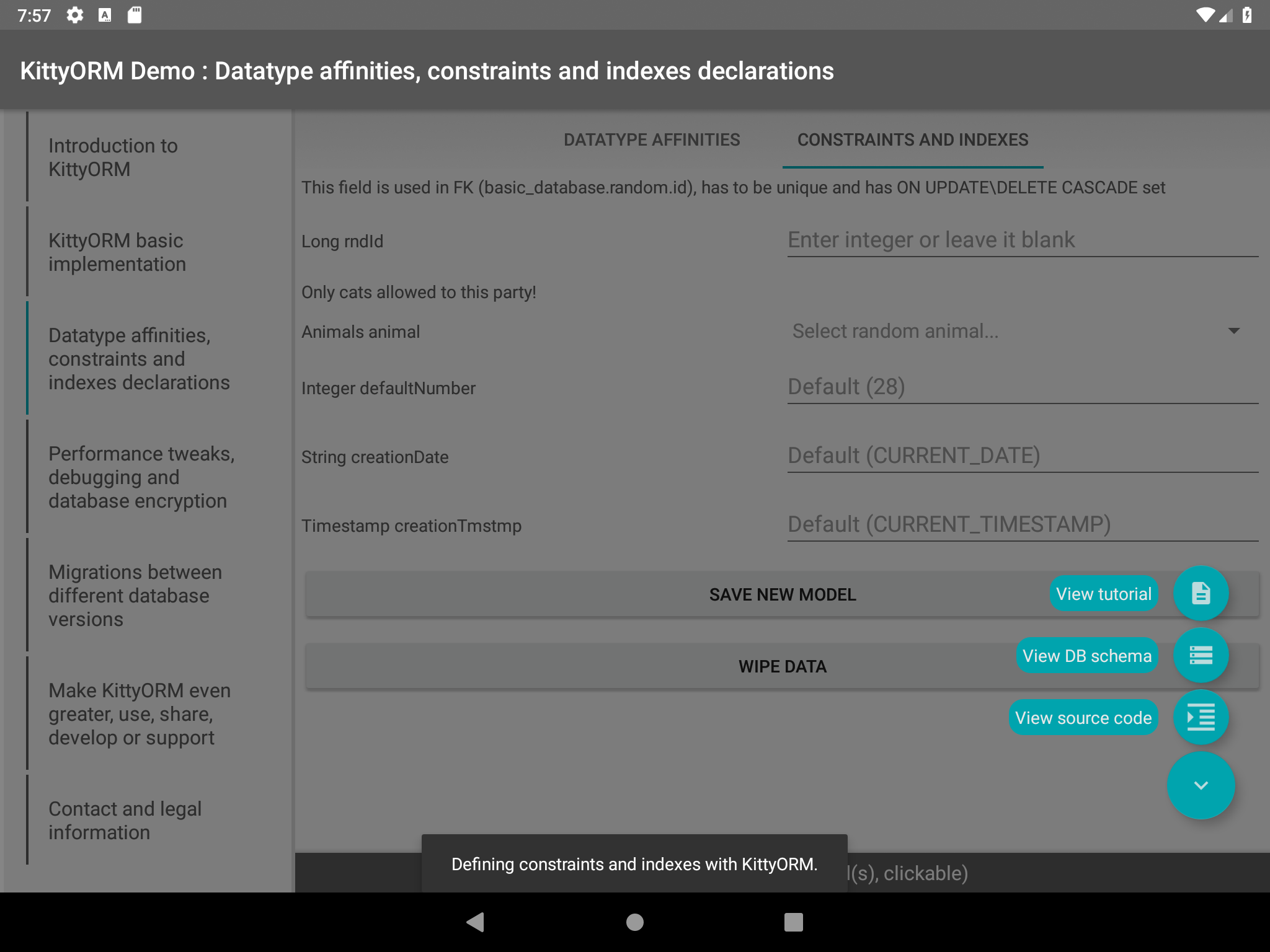Tap the Android back navigation button

(x=476, y=922)
